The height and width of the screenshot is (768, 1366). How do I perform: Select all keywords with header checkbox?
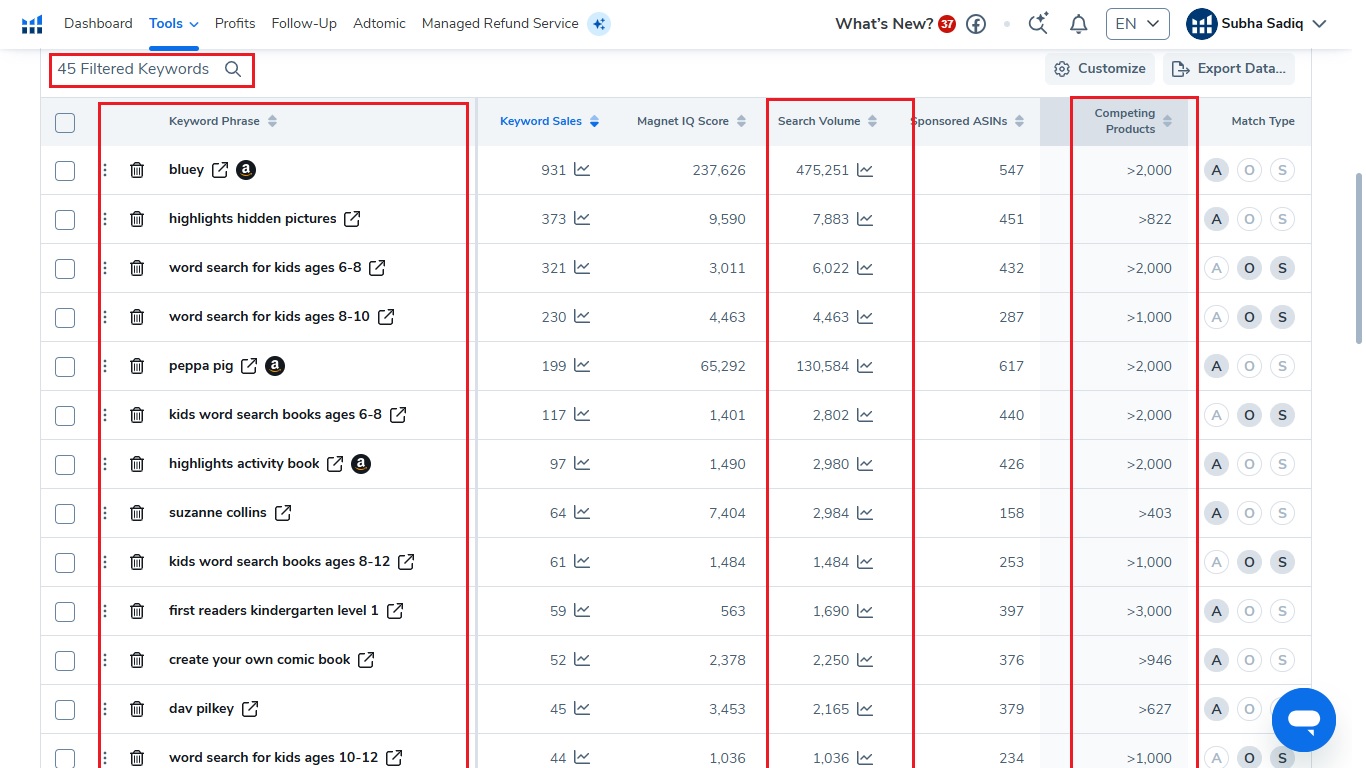(x=65, y=123)
